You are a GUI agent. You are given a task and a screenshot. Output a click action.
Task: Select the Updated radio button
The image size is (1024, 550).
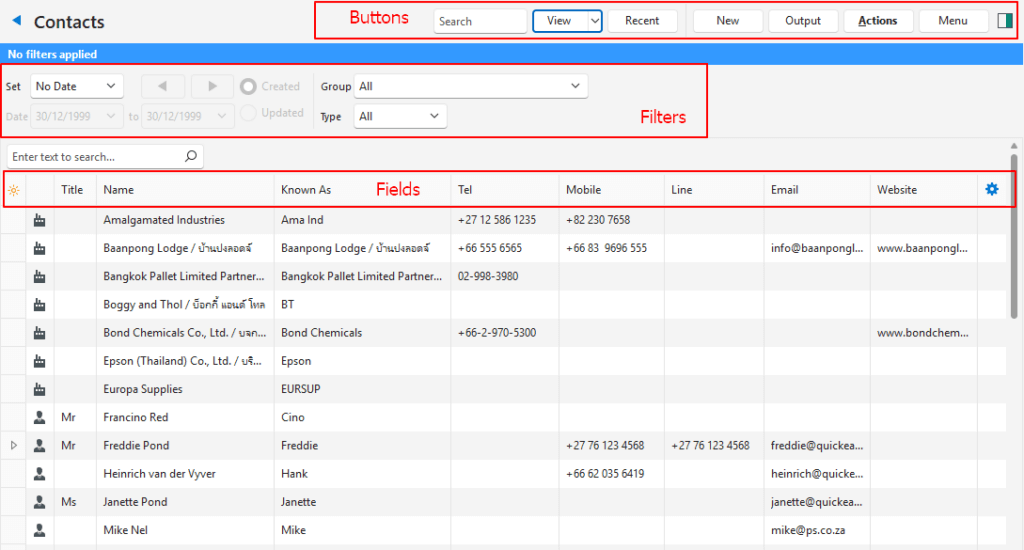(x=248, y=113)
